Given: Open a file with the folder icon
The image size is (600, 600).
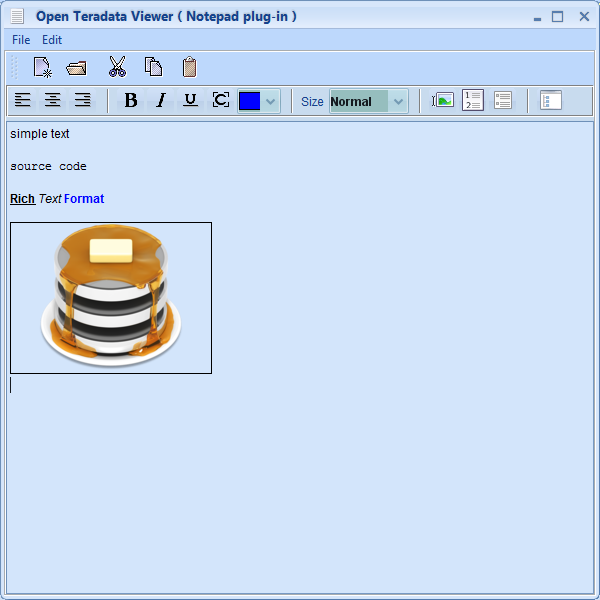Looking at the screenshot, I should point(76,68).
